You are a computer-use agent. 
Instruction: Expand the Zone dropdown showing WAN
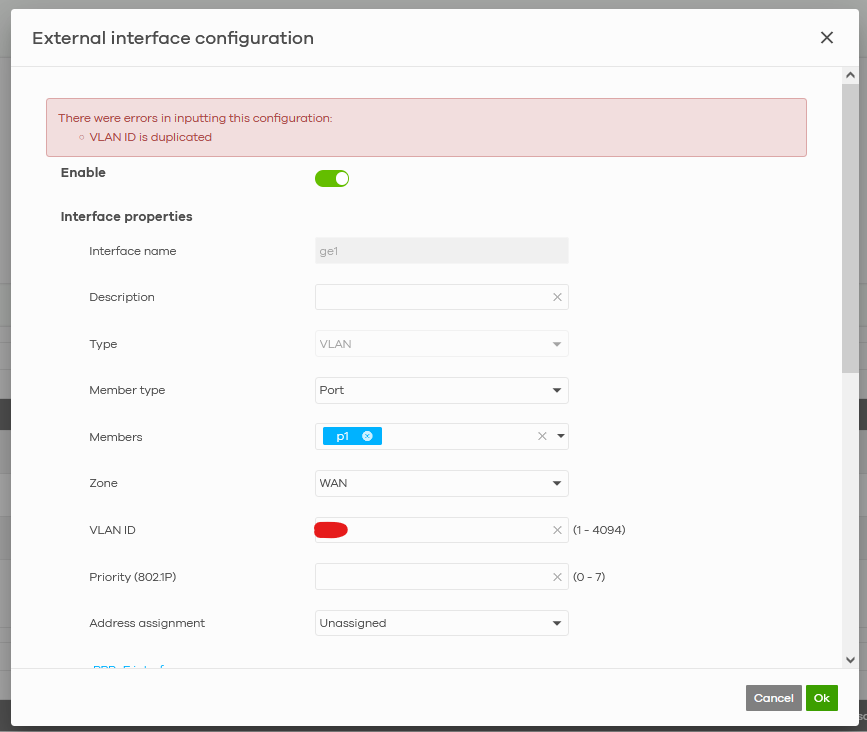[441, 483]
